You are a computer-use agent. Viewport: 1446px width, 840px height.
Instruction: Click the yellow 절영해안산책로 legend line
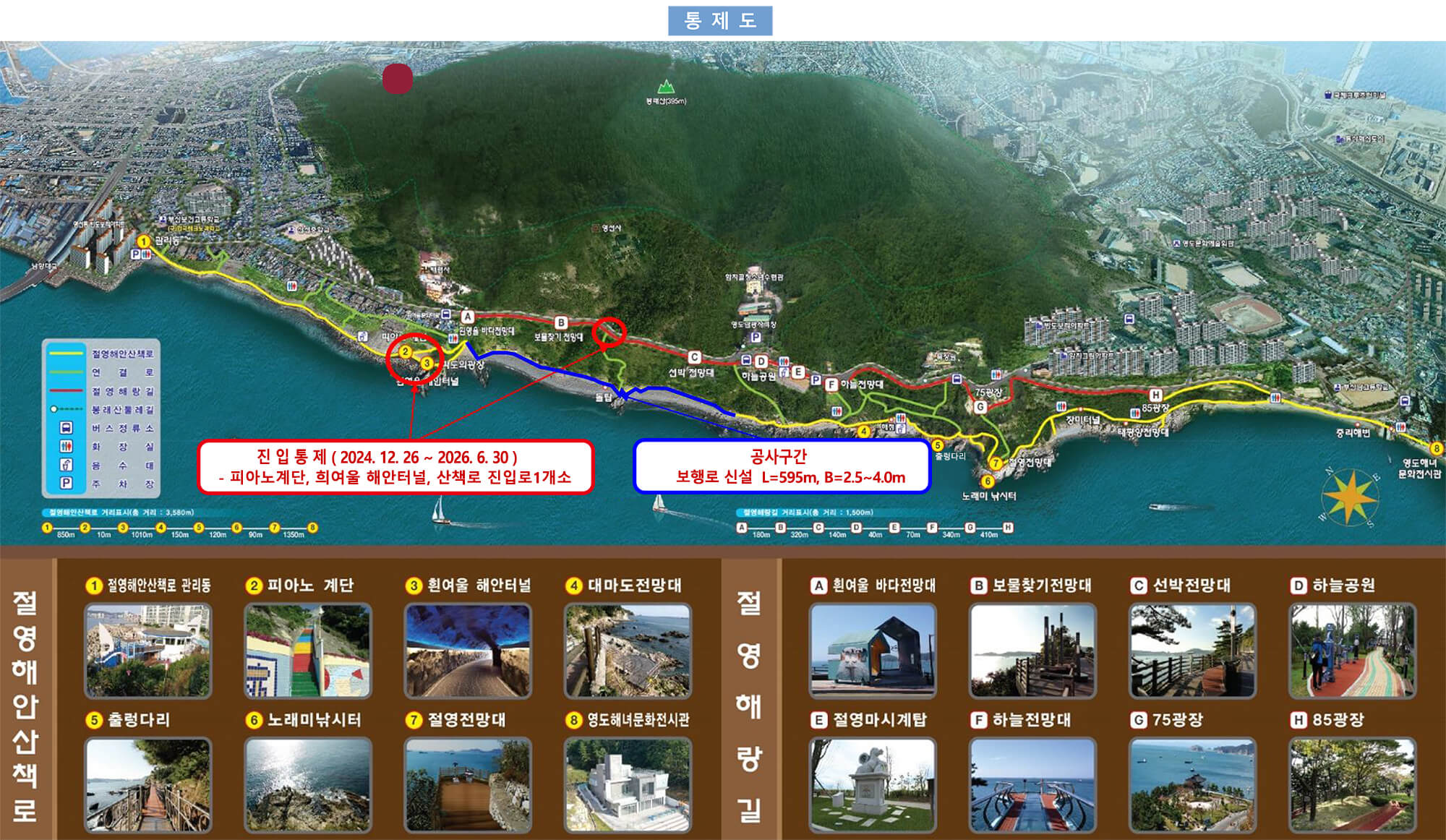[x=66, y=353]
